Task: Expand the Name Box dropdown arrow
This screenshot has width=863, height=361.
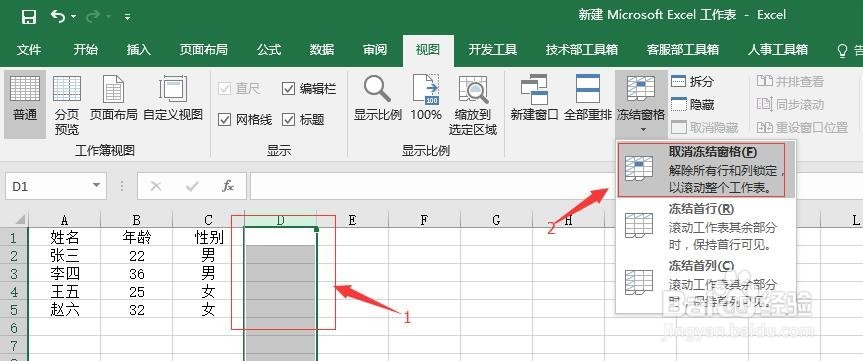Action: 97,186
